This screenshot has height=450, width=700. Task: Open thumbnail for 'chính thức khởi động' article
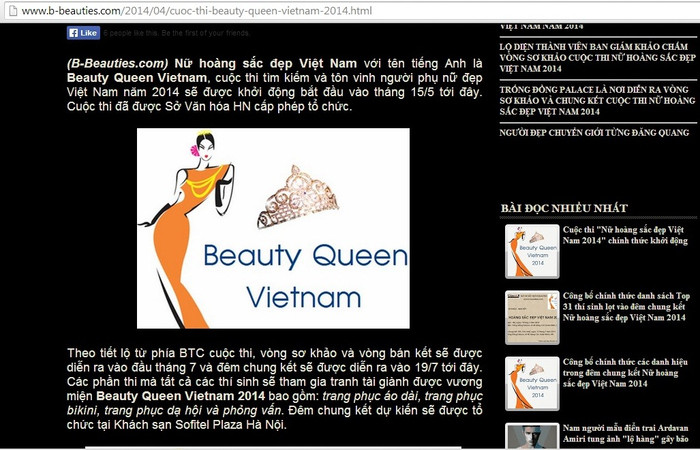532,251
